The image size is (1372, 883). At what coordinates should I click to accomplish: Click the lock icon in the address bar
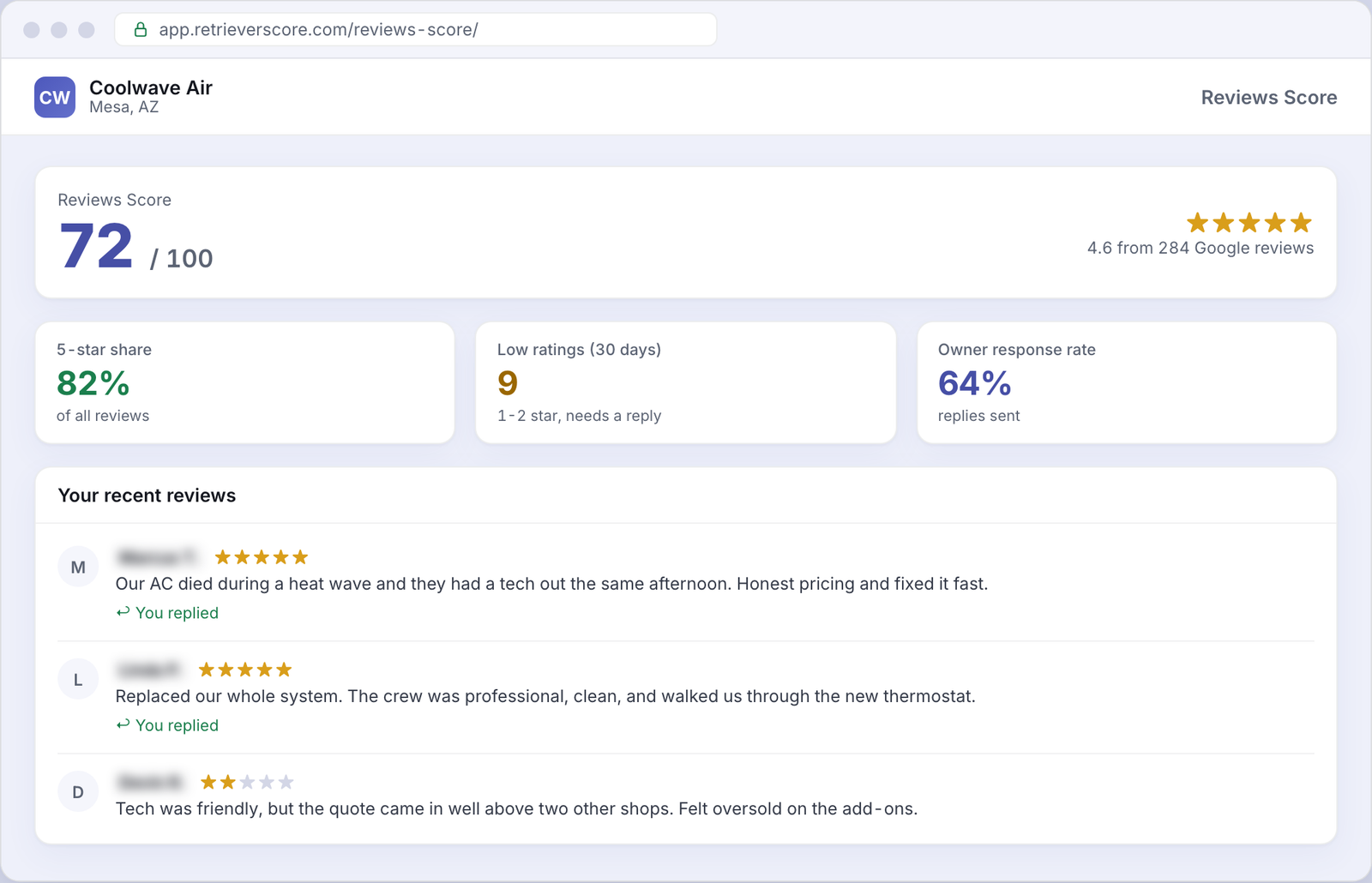(x=141, y=30)
